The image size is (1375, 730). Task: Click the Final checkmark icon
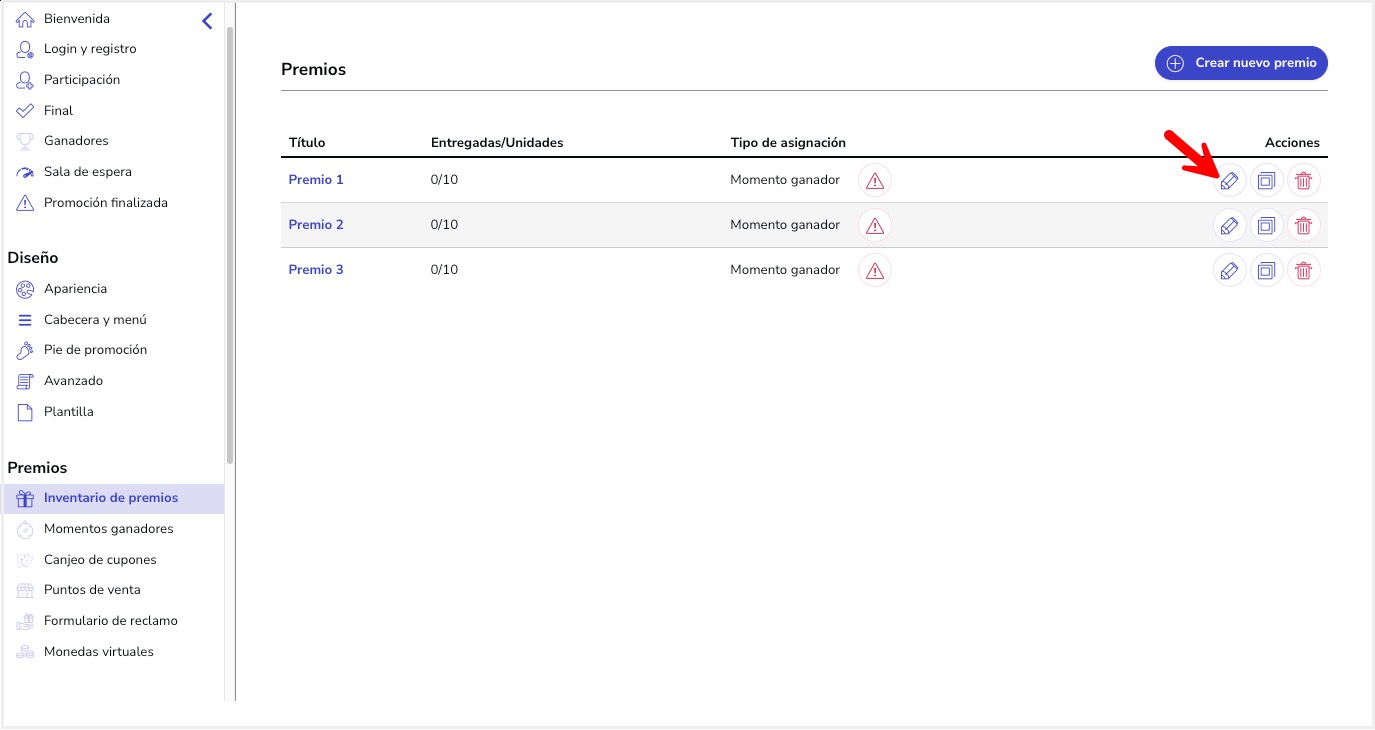[x=25, y=111]
